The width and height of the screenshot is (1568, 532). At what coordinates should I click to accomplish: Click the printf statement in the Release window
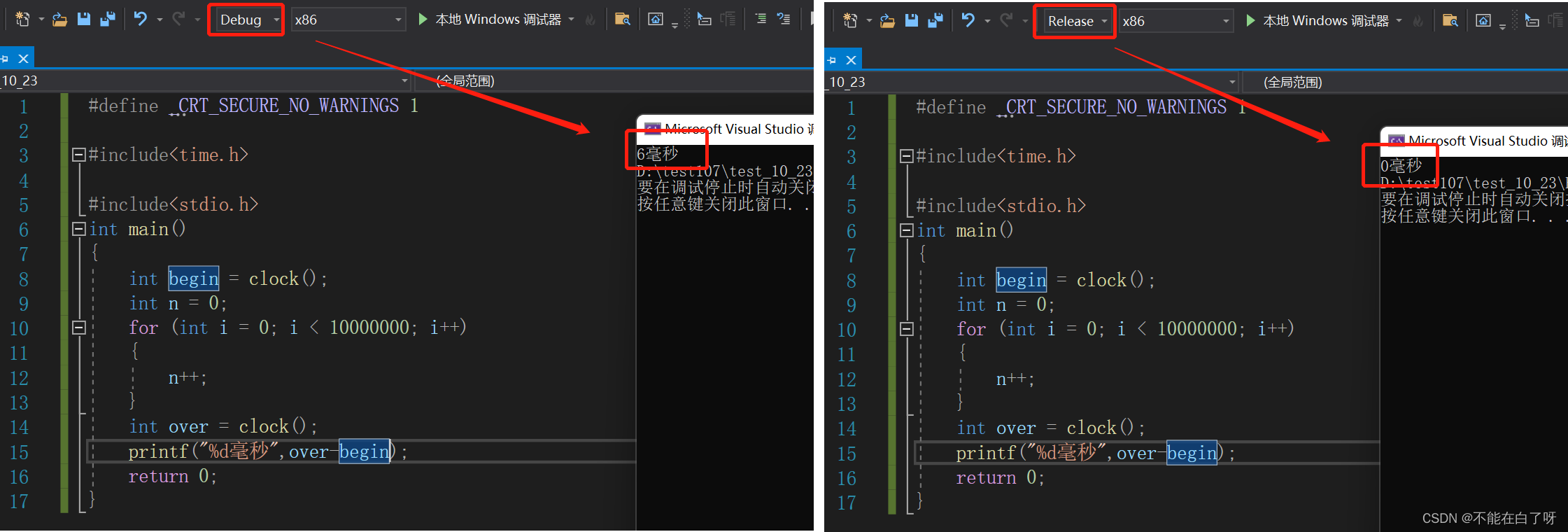[x=1096, y=454]
